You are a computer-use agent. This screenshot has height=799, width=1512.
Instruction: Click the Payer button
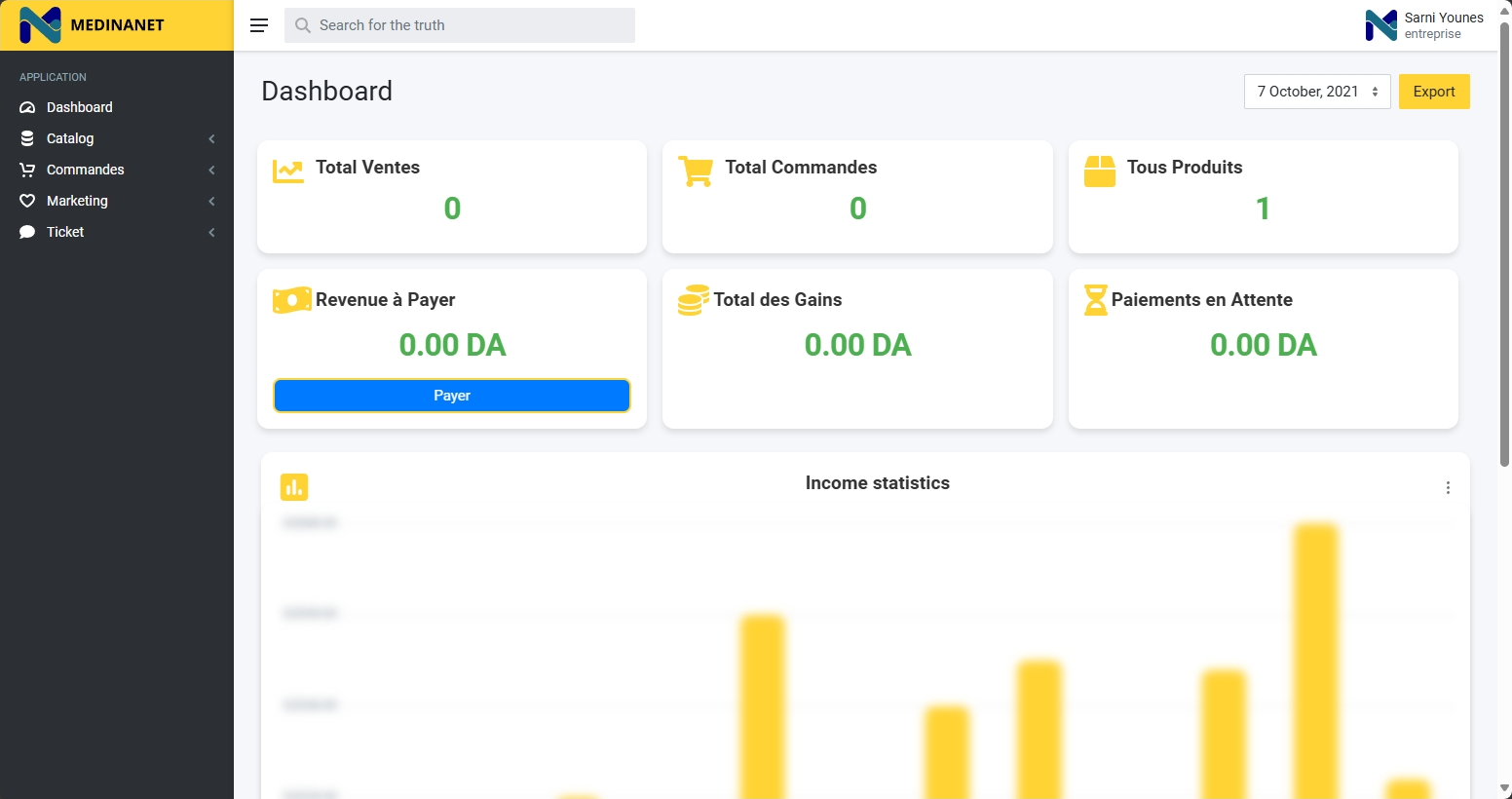pyautogui.click(x=451, y=395)
